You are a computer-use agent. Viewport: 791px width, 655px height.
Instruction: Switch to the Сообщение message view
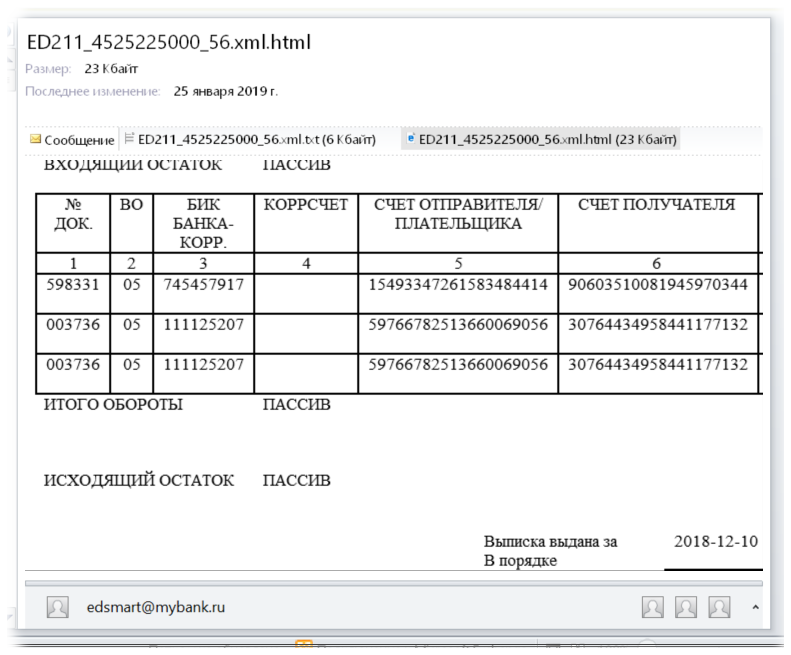click(x=79, y=140)
